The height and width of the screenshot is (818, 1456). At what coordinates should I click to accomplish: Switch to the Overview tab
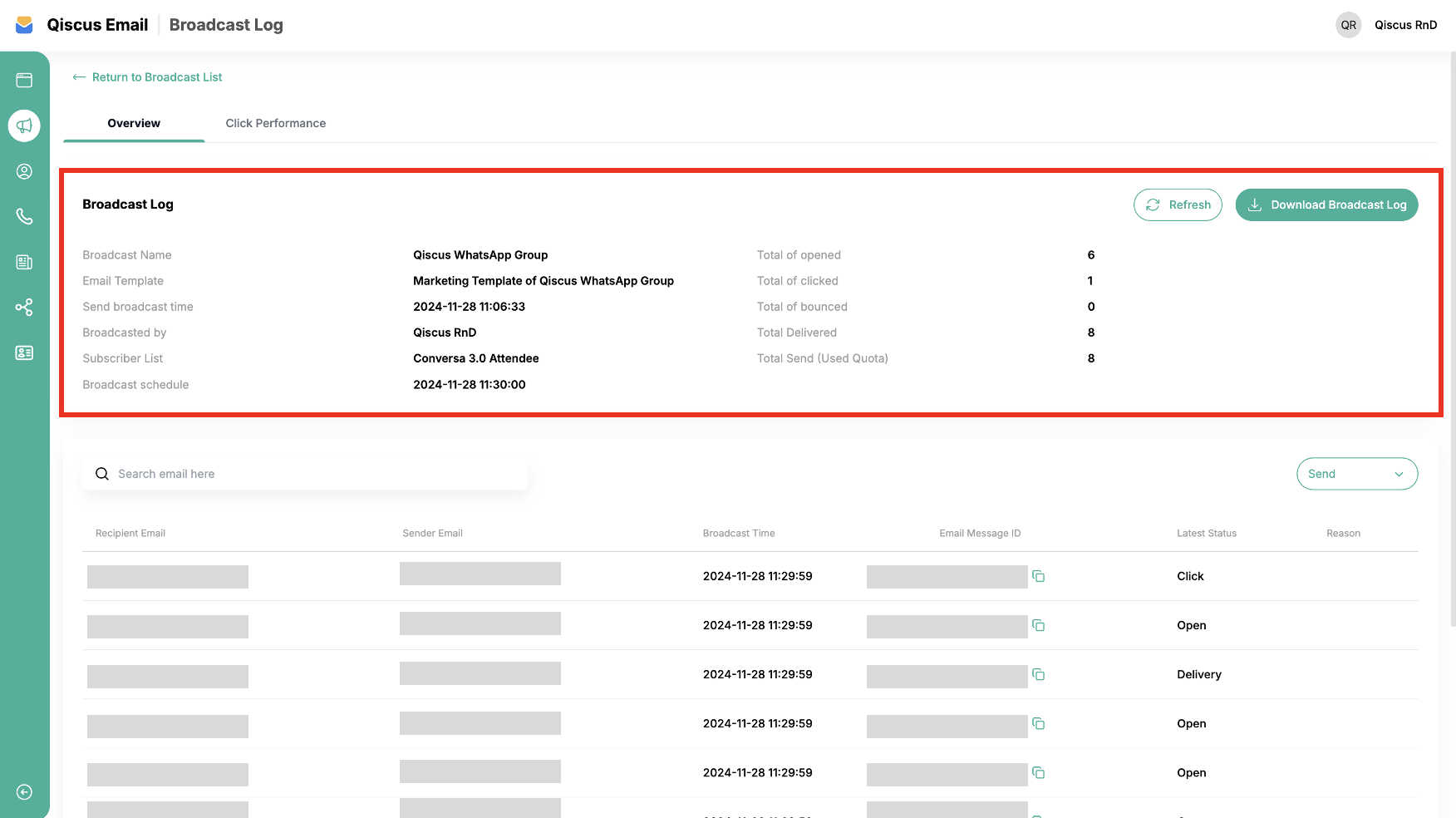tap(134, 123)
